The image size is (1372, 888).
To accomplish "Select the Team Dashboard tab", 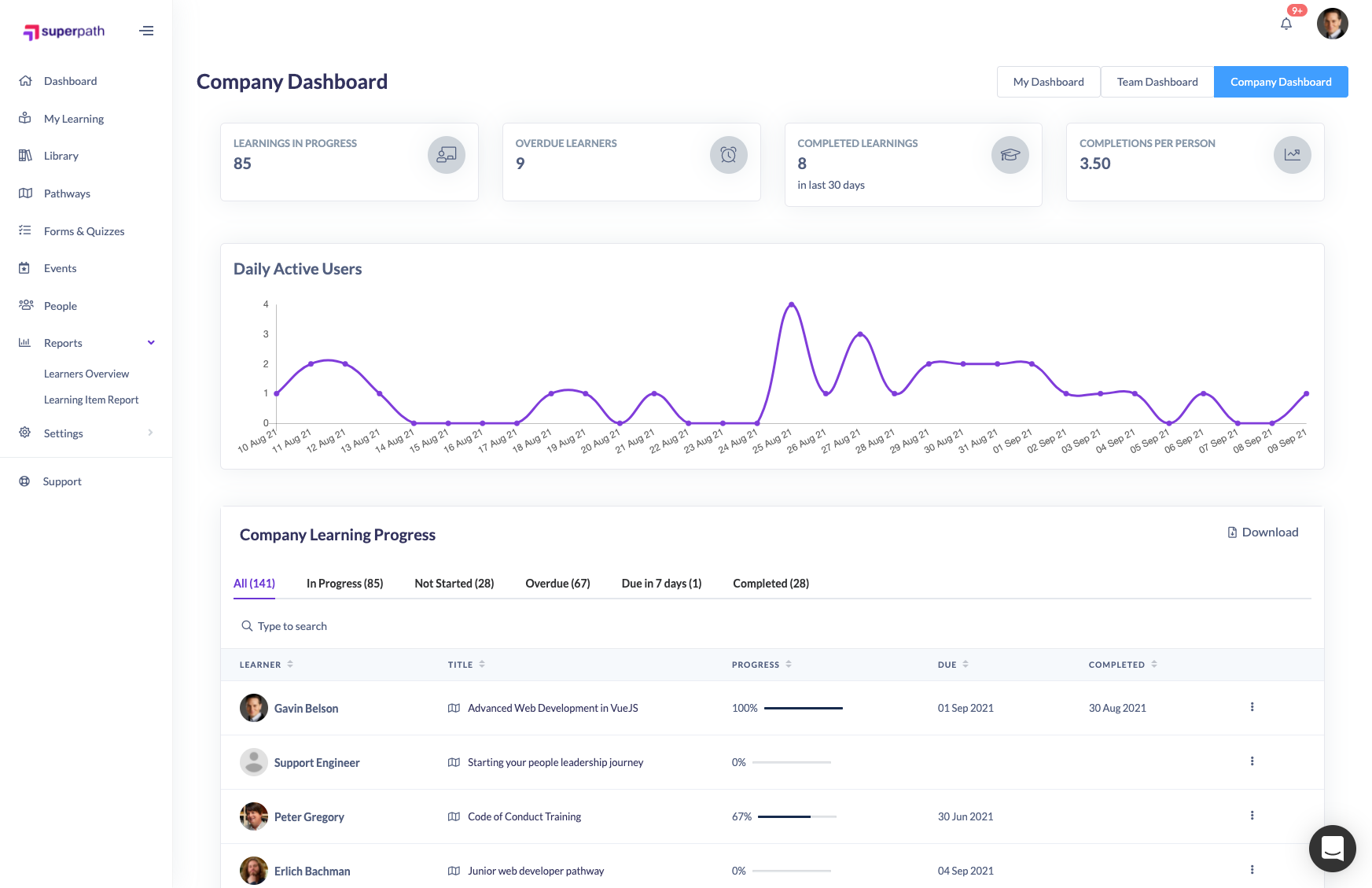I will point(1156,82).
